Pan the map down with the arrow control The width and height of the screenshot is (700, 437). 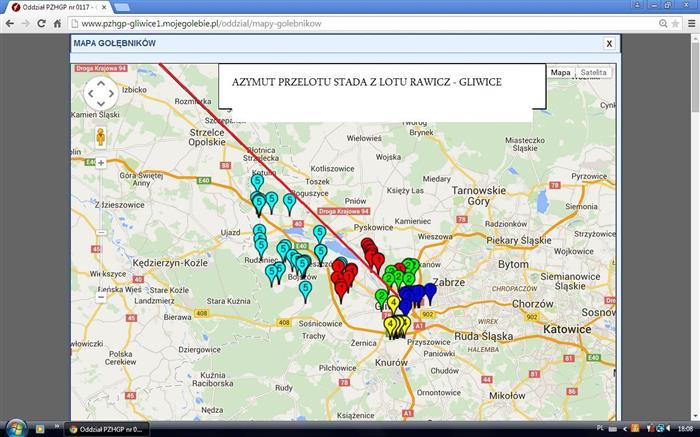tap(100, 107)
